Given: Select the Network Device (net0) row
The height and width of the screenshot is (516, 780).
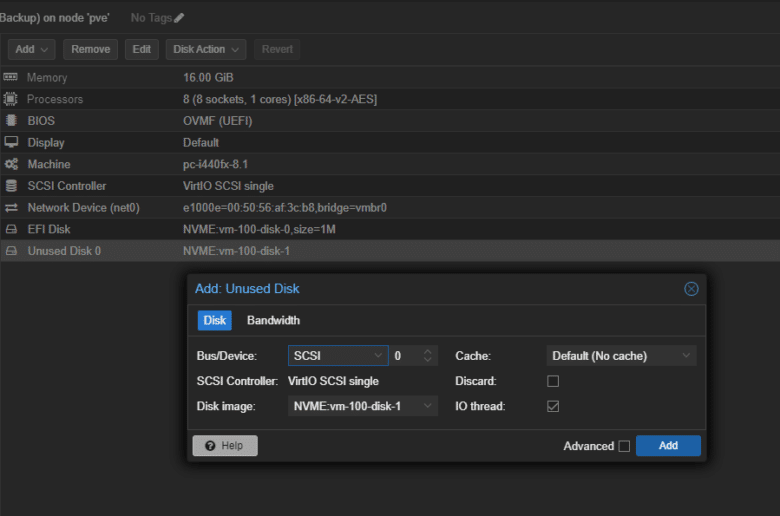Looking at the screenshot, I should (390, 207).
